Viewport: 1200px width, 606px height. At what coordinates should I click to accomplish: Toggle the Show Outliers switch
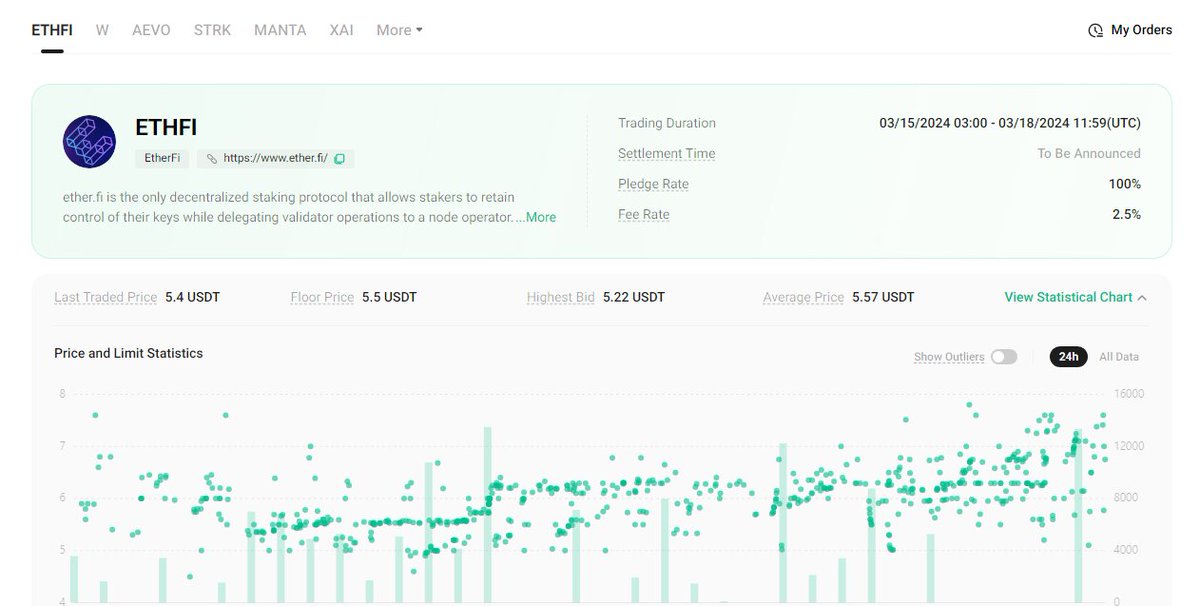pos(1004,357)
